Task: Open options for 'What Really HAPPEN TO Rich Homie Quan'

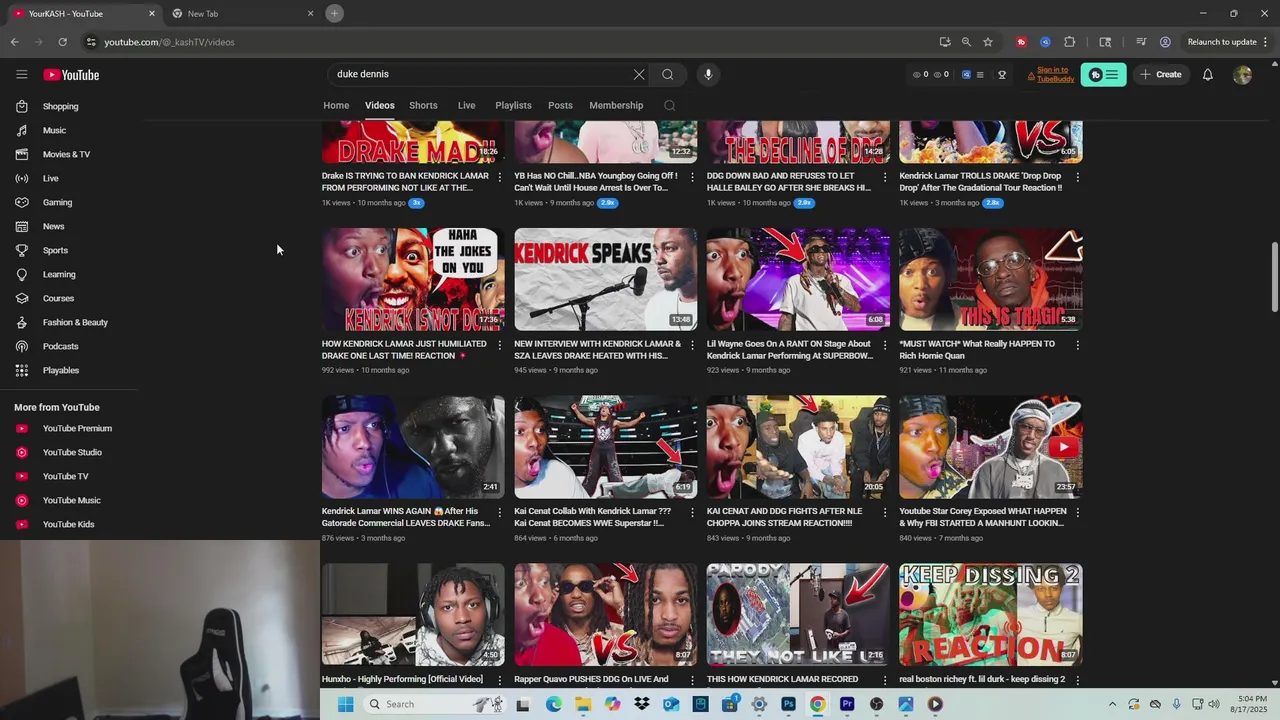Action: tap(1077, 345)
